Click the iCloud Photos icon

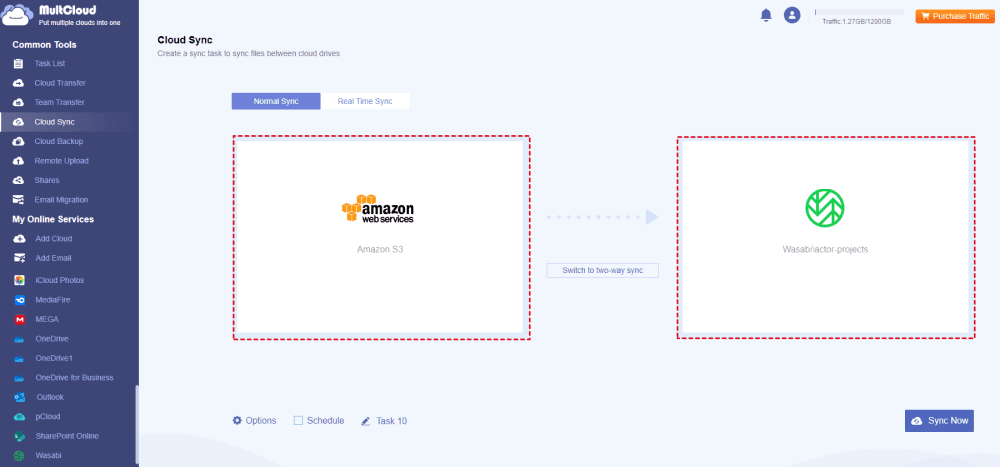20,280
